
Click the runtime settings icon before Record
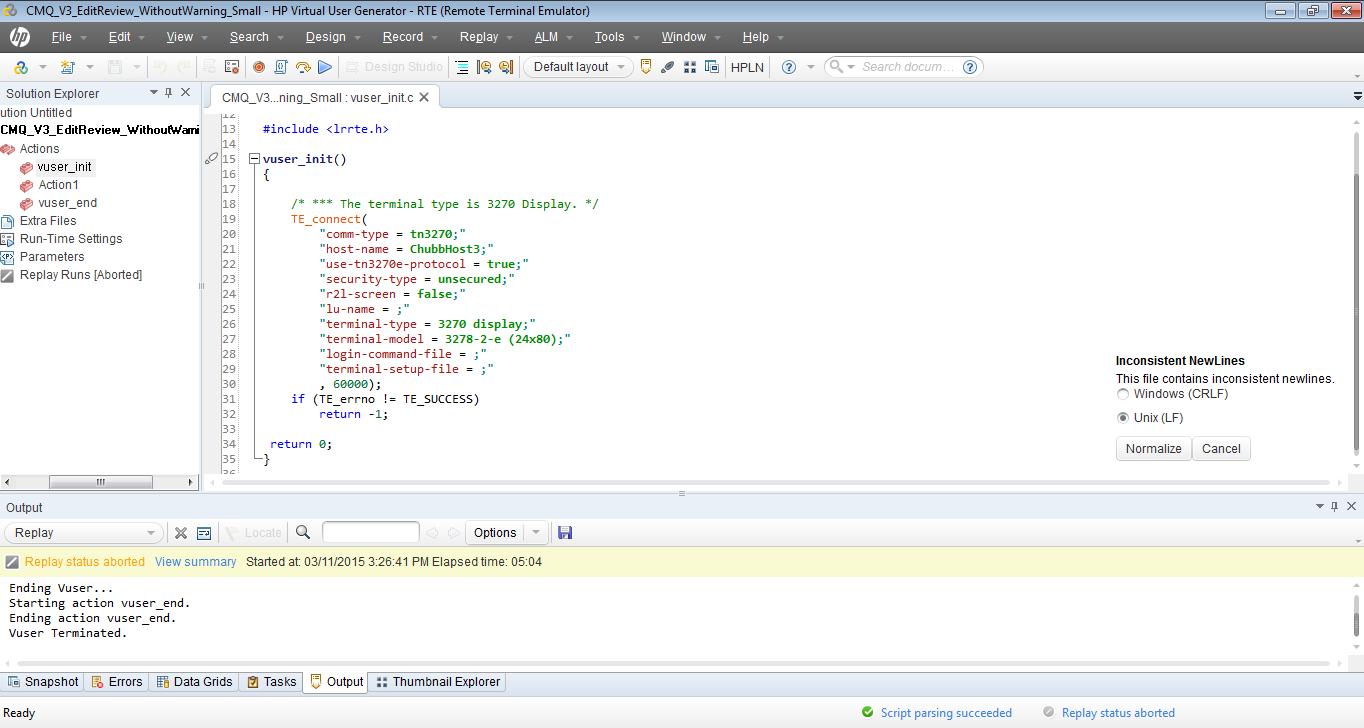tap(232, 67)
